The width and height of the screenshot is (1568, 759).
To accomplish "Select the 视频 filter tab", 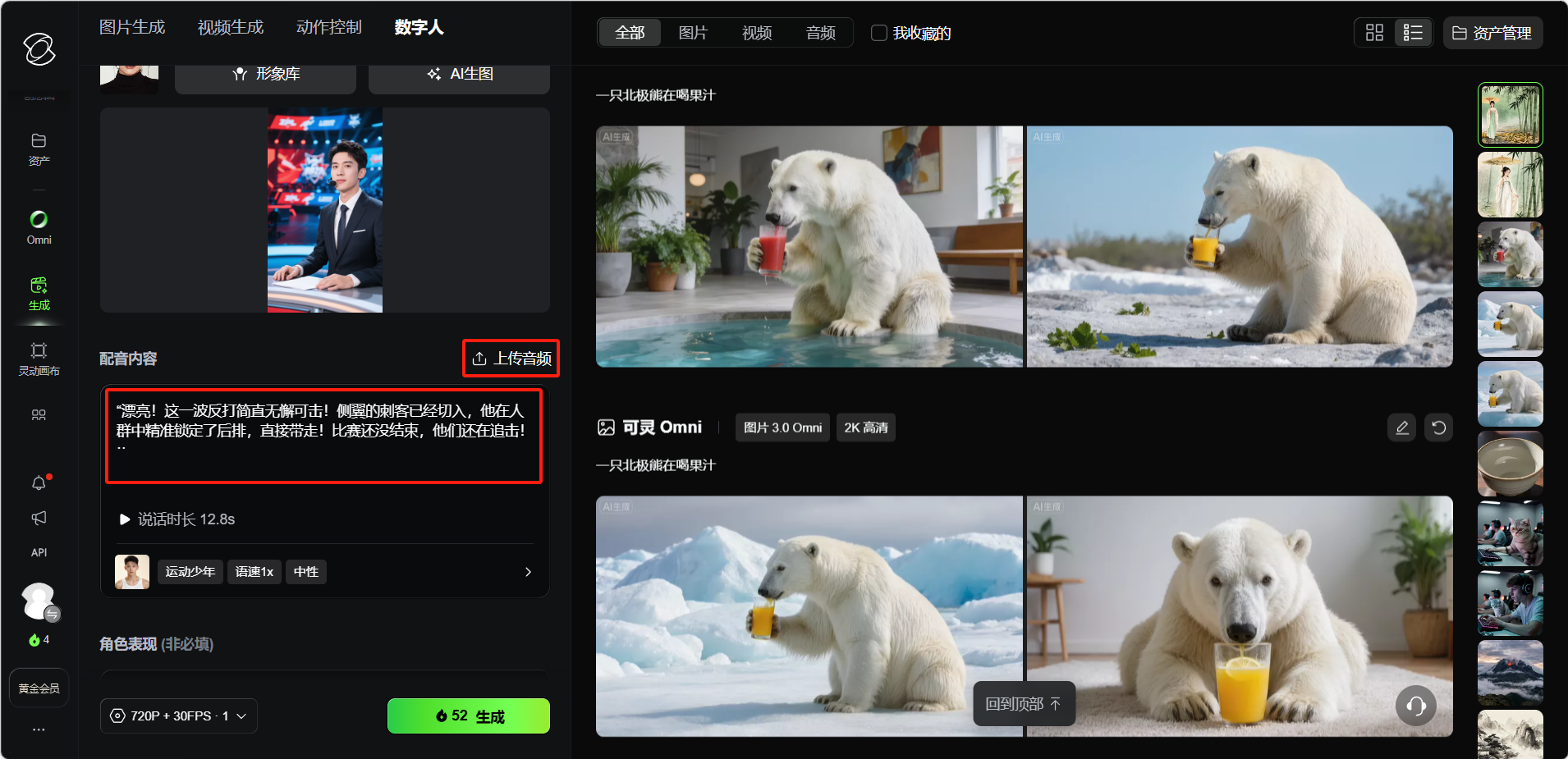I will click(756, 33).
